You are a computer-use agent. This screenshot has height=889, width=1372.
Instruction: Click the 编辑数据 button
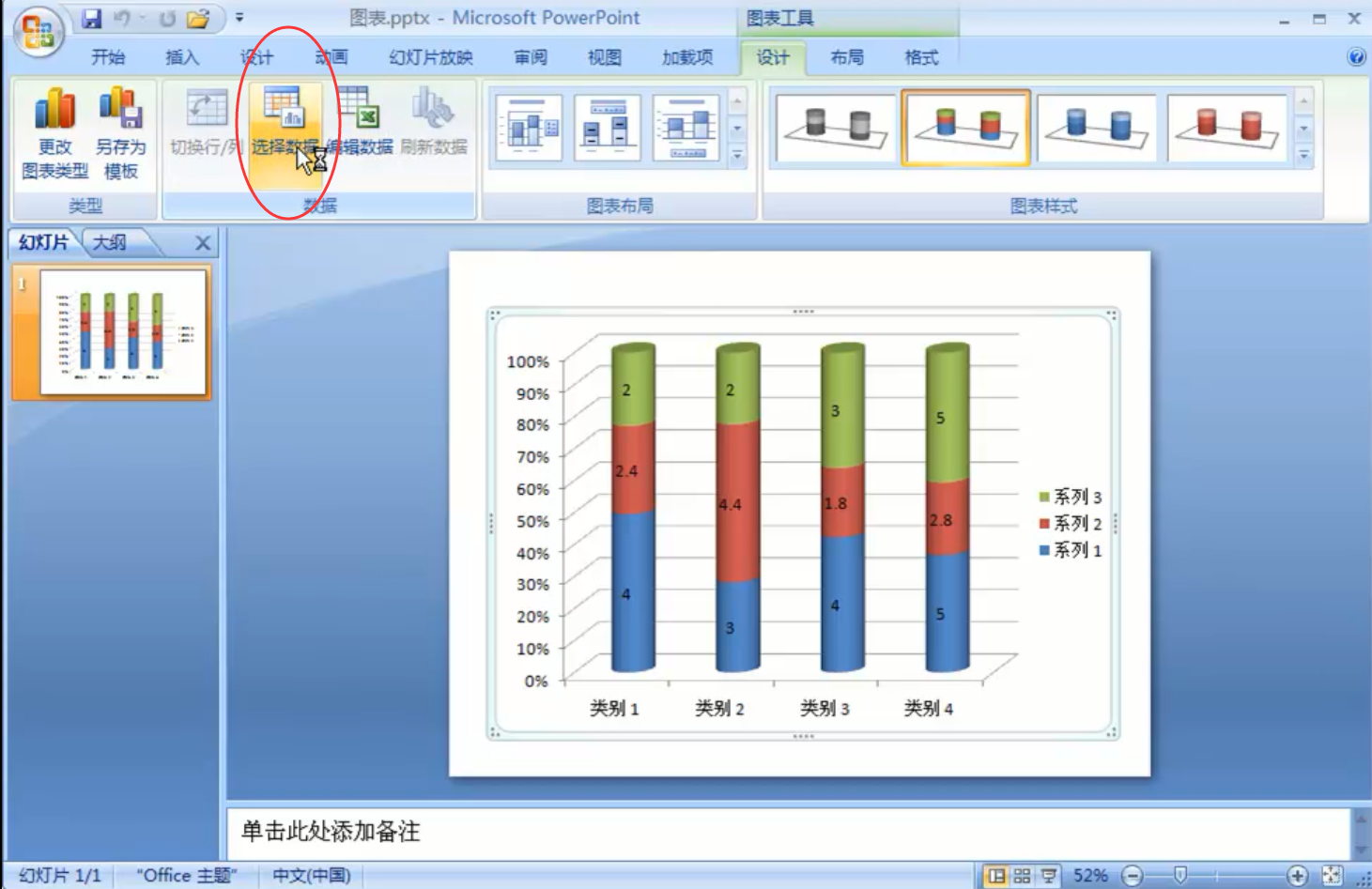click(360, 122)
